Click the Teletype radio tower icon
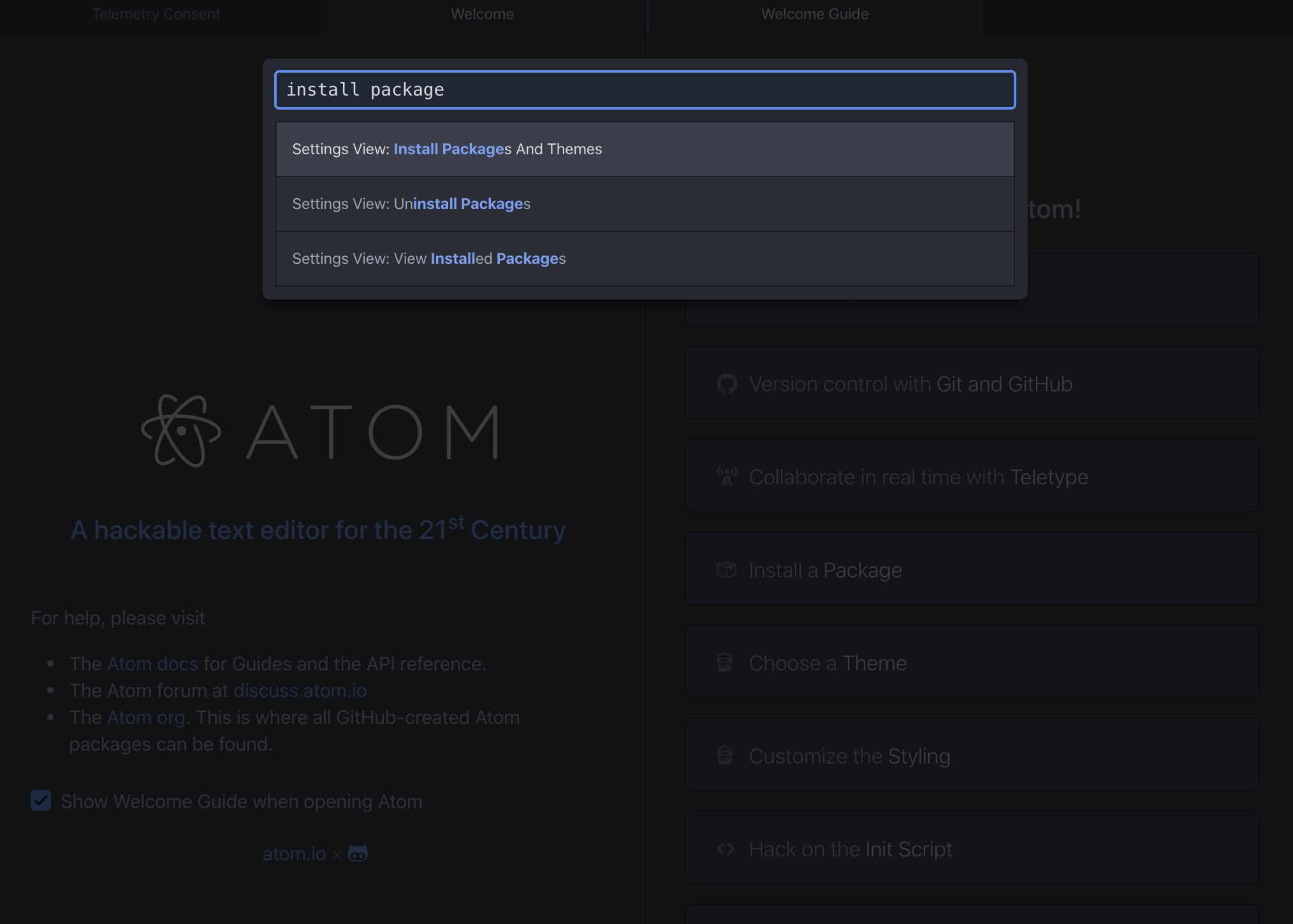Screen dimensions: 1293x924 [727, 477]
